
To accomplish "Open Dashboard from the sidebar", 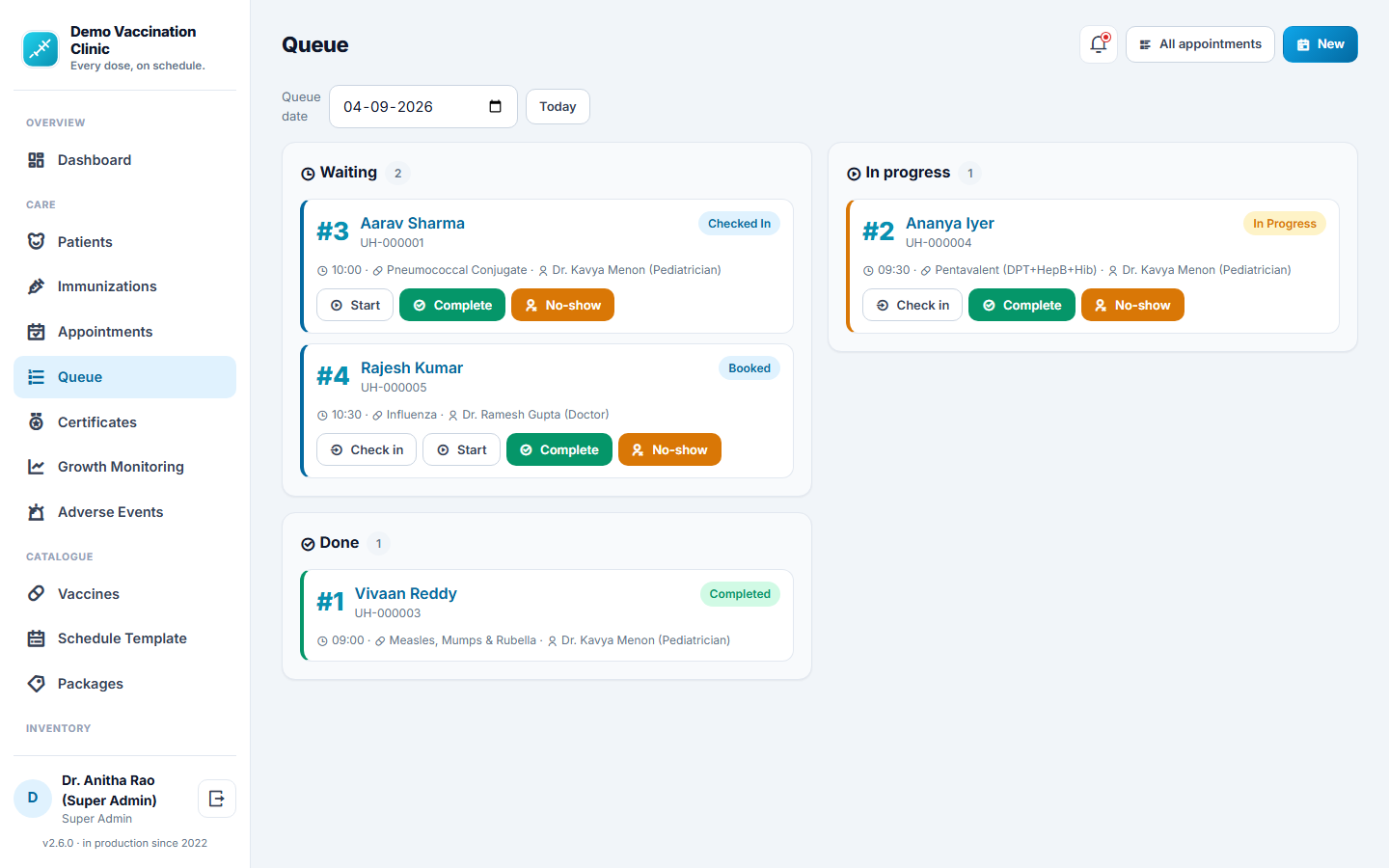I will pos(124,160).
